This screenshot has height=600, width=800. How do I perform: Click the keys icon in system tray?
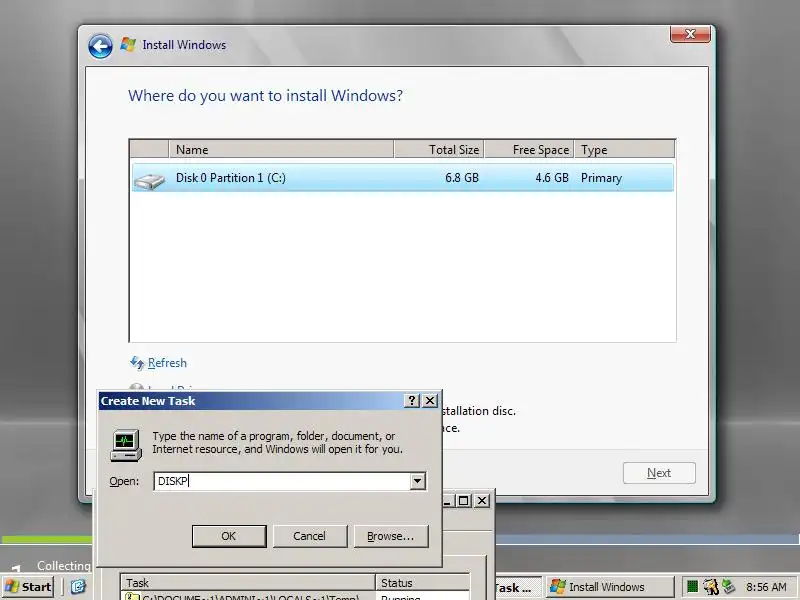point(710,587)
